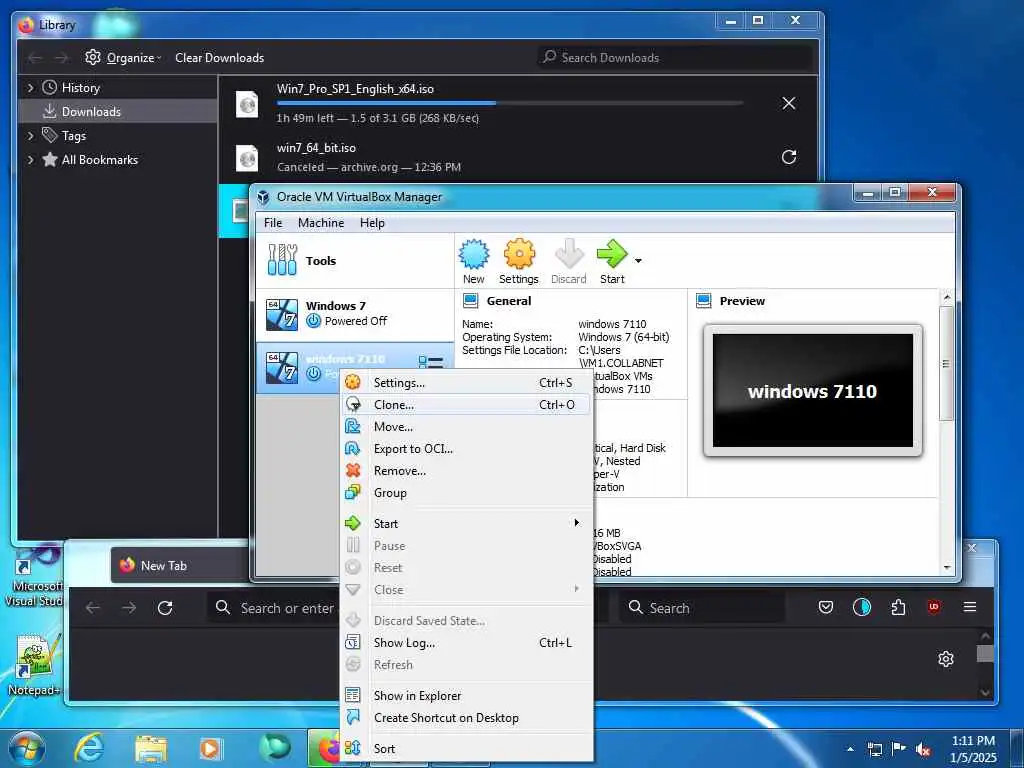Open VirtualBox Settings gear toolbar icon
Viewport: 1024px width, 768px height.
coord(519,261)
